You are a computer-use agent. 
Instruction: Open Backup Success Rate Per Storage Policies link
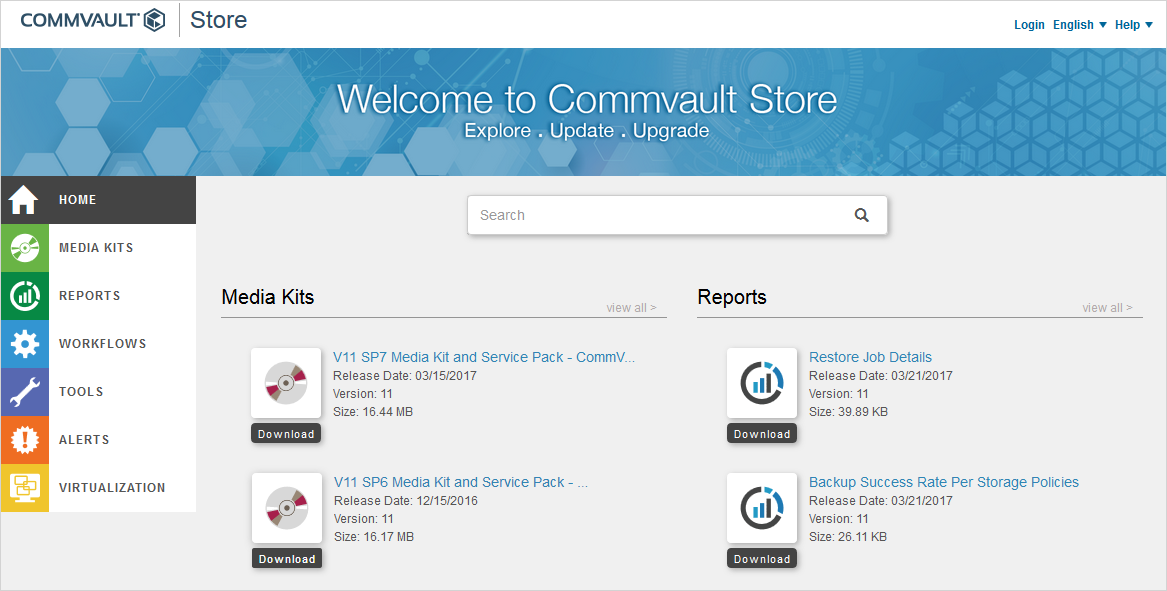(x=943, y=482)
